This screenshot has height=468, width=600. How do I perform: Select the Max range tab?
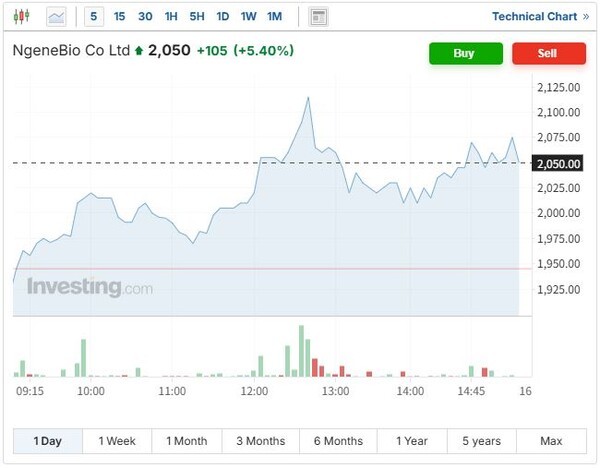point(551,441)
